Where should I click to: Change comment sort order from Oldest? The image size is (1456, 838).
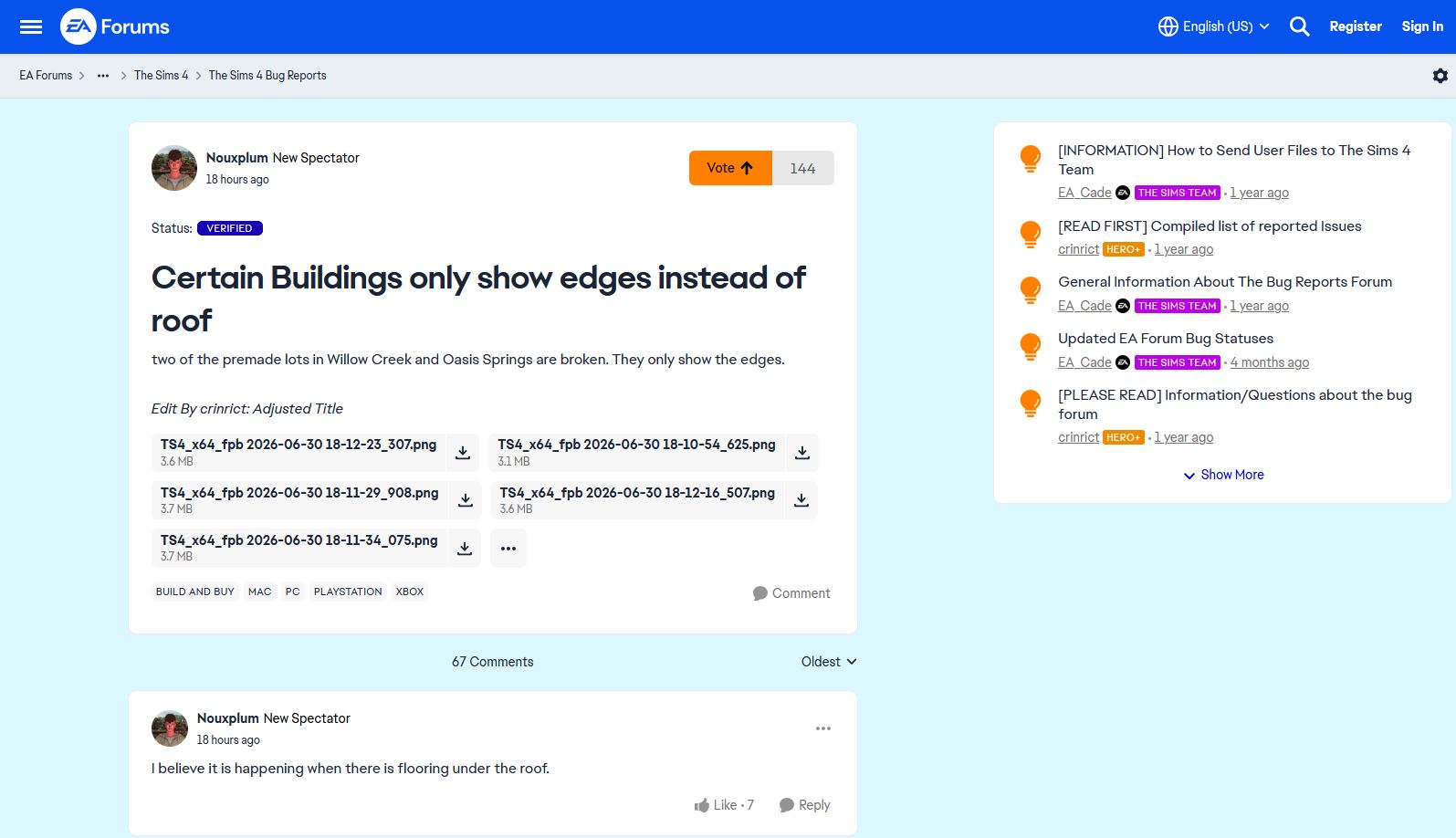(829, 662)
